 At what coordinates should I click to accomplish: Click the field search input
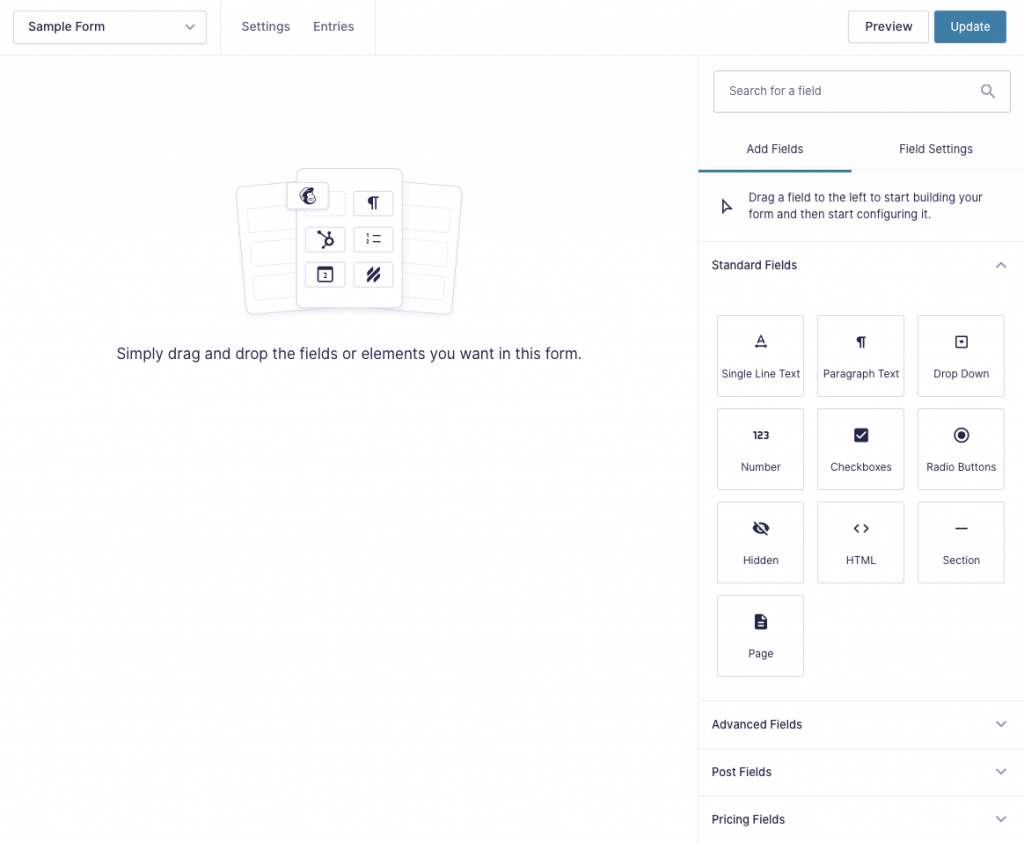click(850, 91)
